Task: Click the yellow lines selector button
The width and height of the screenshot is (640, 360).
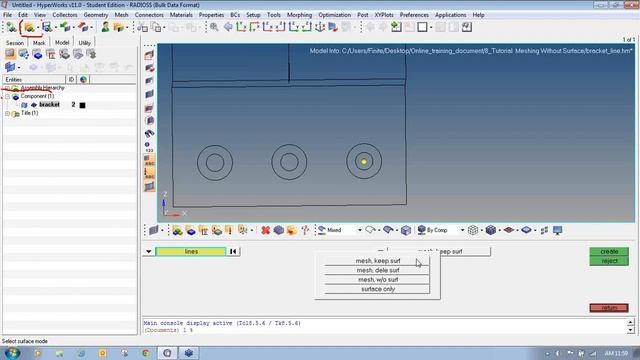Action: coord(191,251)
